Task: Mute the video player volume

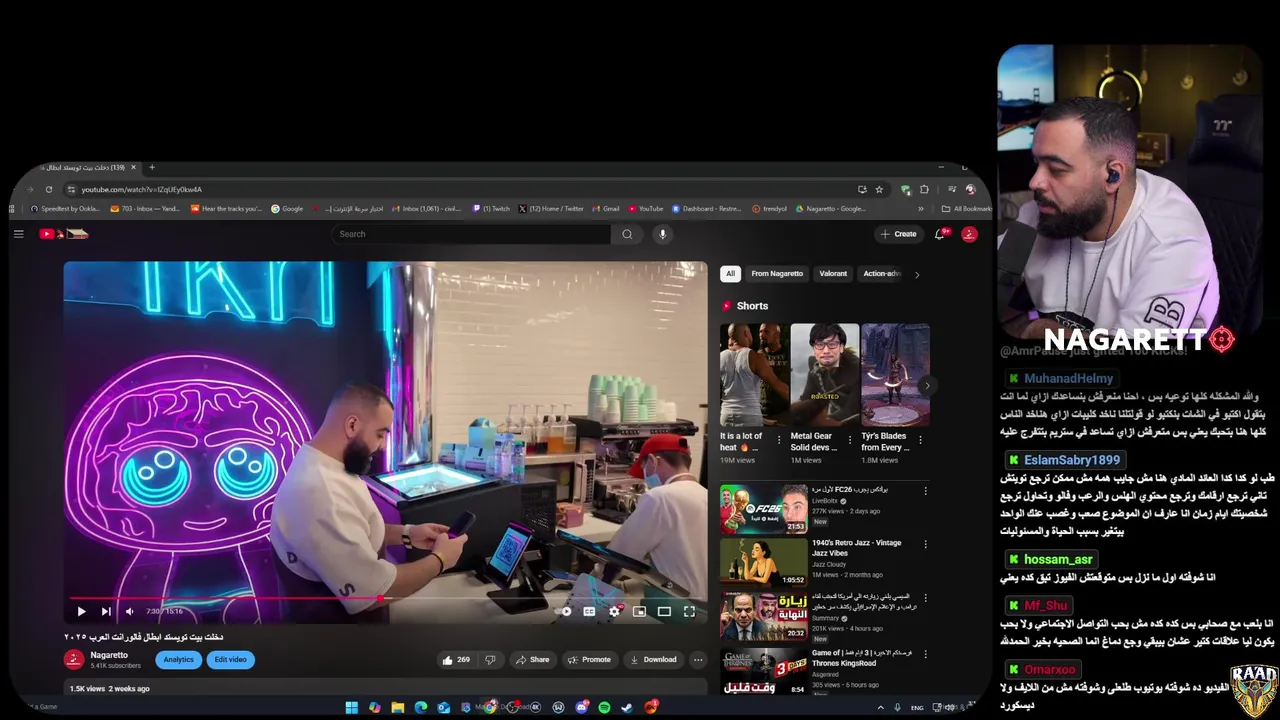Action: click(129, 611)
